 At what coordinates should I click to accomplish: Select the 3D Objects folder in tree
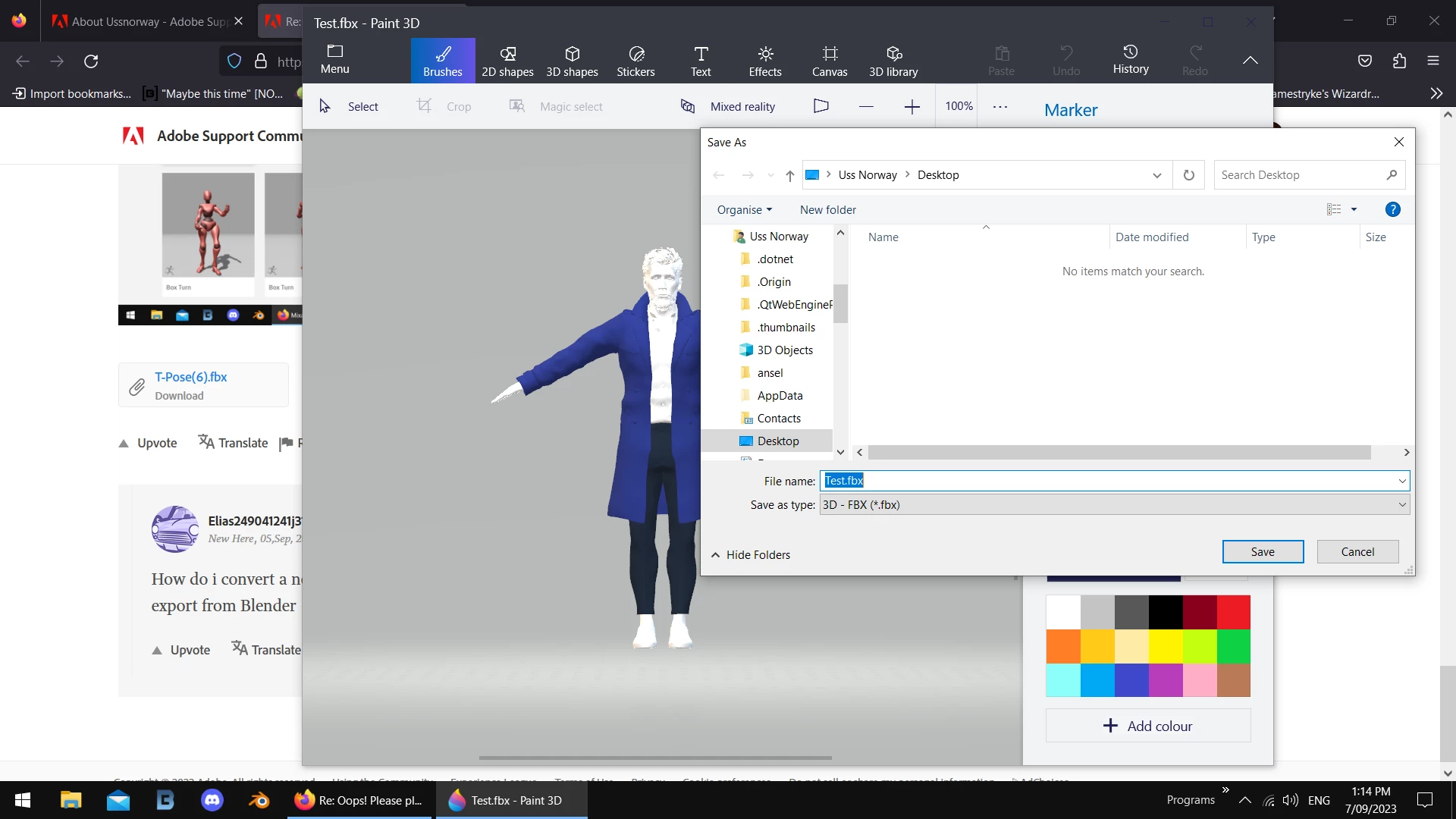tap(784, 350)
